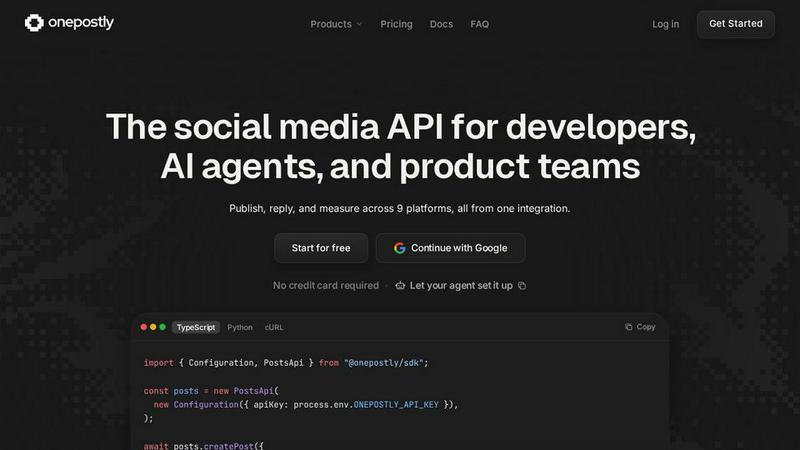Click the chevron next to Products
Image resolution: width=800 pixels, height=450 pixels.
point(359,24)
